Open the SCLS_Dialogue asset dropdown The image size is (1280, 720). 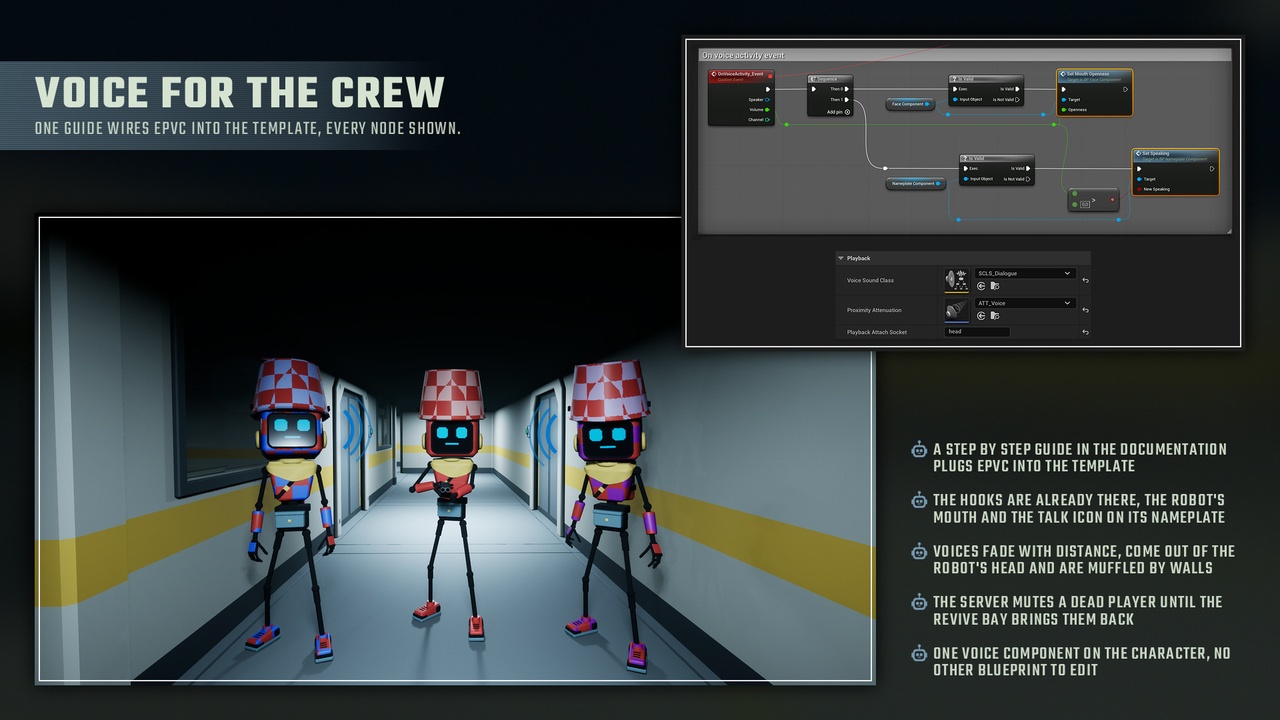point(1024,273)
